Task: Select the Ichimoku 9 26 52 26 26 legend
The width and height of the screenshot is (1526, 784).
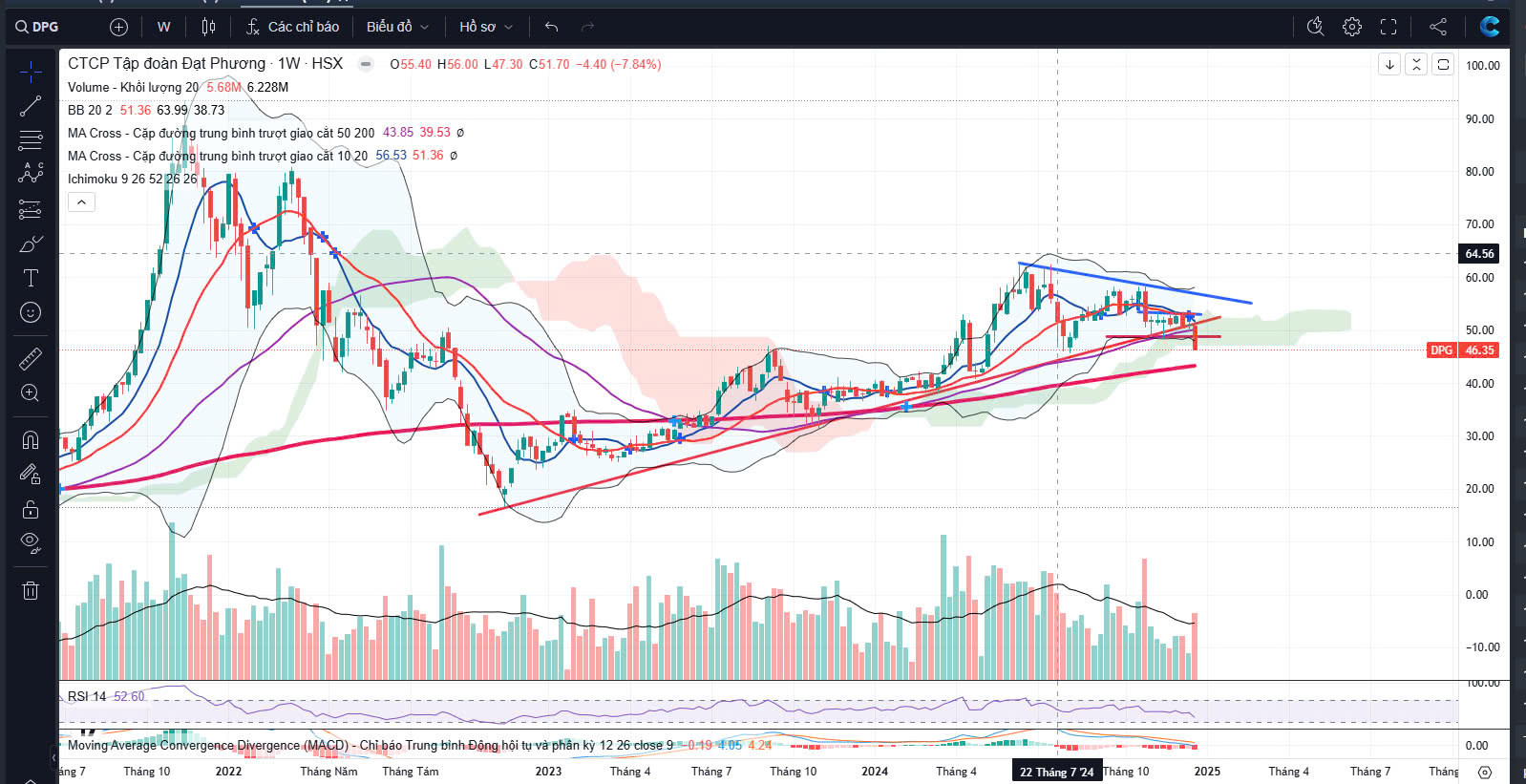Action: (x=132, y=179)
